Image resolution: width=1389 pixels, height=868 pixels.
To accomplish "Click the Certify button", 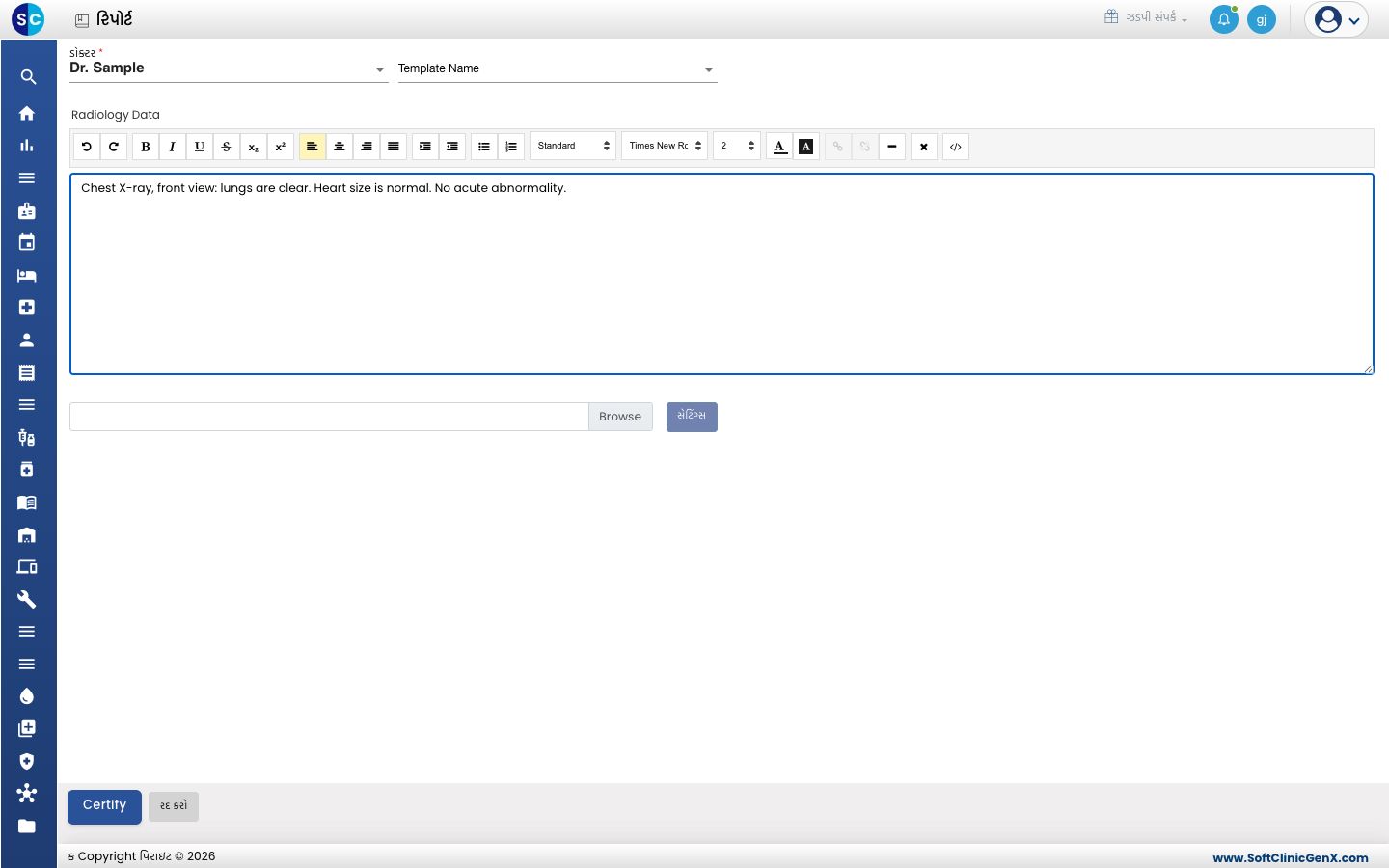I will 104,806.
